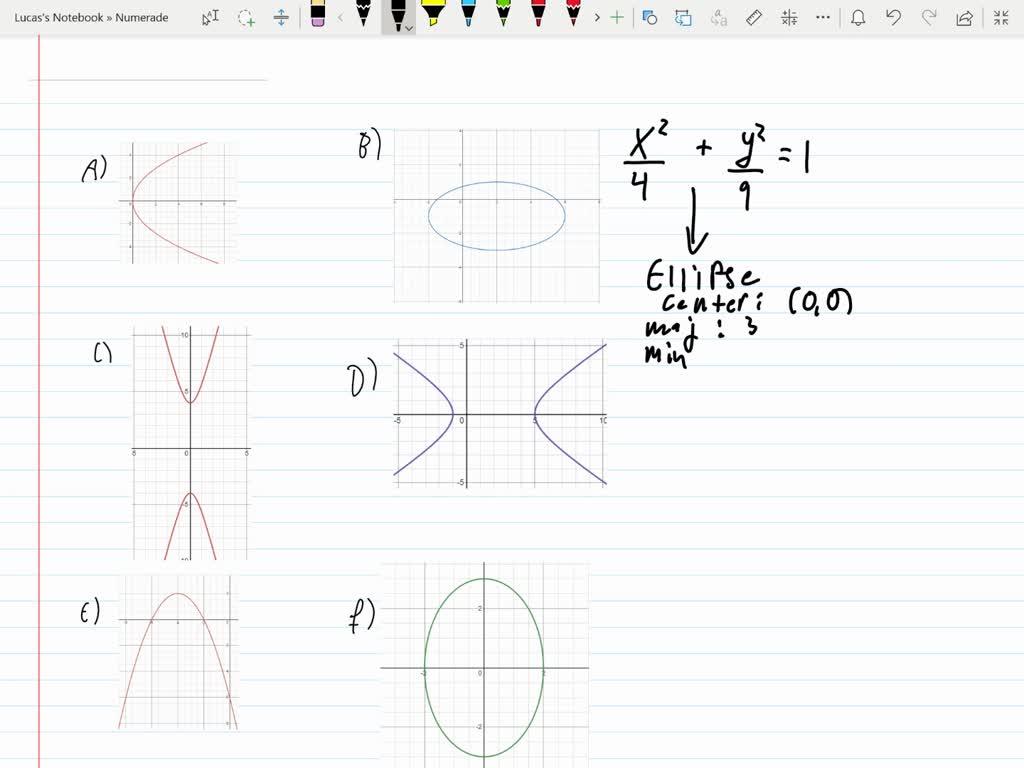Toggle the Ruler on the canvas
Screen dimensions: 1024x768
[x=754, y=17]
